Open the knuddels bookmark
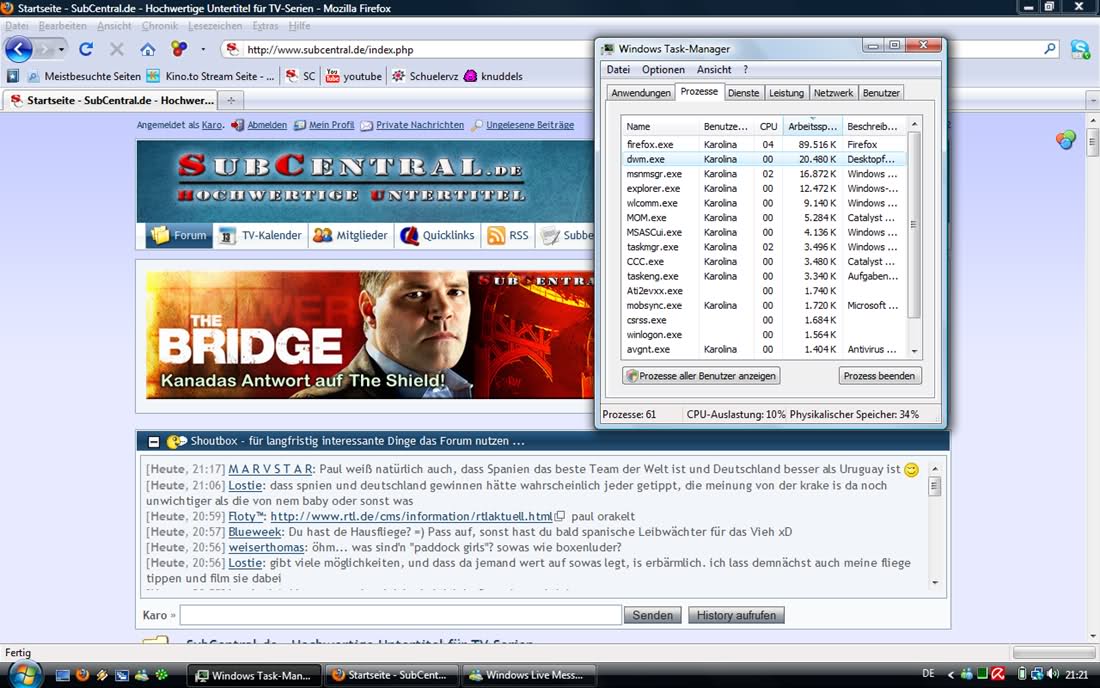Screen dimensions: 1100x688 (493, 76)
